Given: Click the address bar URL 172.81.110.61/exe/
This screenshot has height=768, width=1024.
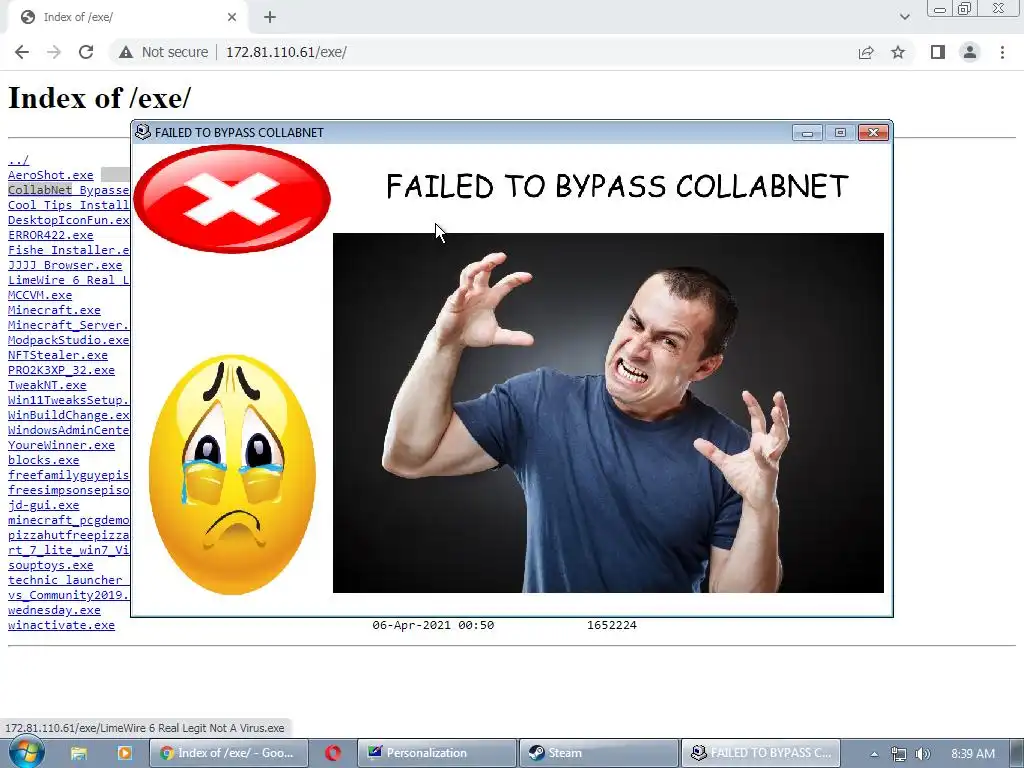Looking at the screenshot, I should [x=286, y=52].
